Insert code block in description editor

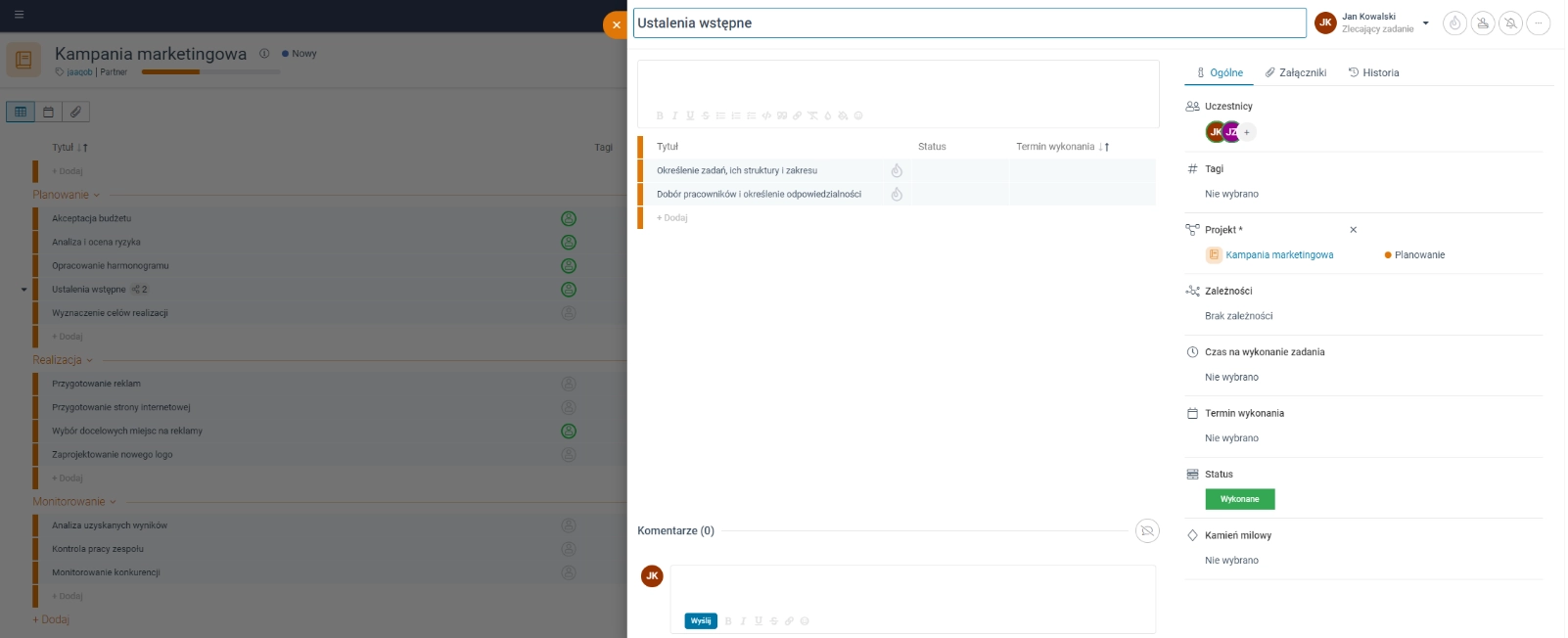coord(766,115)
